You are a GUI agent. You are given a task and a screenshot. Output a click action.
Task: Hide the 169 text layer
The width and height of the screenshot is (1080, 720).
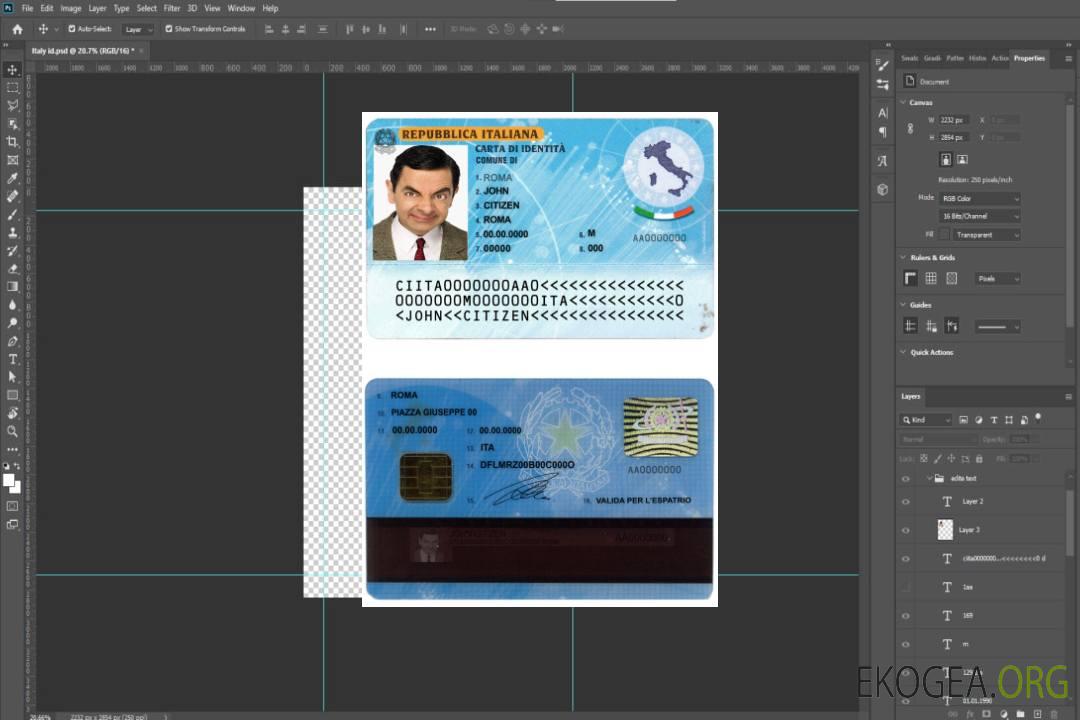pyautogui.click(x=906, y=616)
